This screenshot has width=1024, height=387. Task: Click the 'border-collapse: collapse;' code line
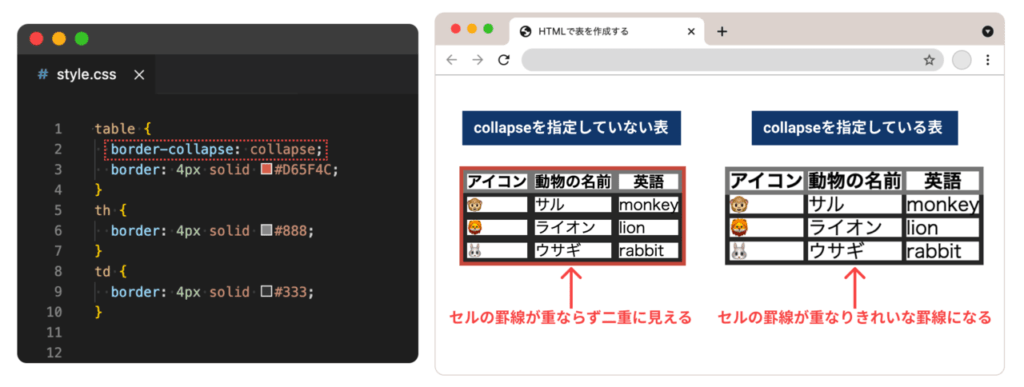click(216, 149)
